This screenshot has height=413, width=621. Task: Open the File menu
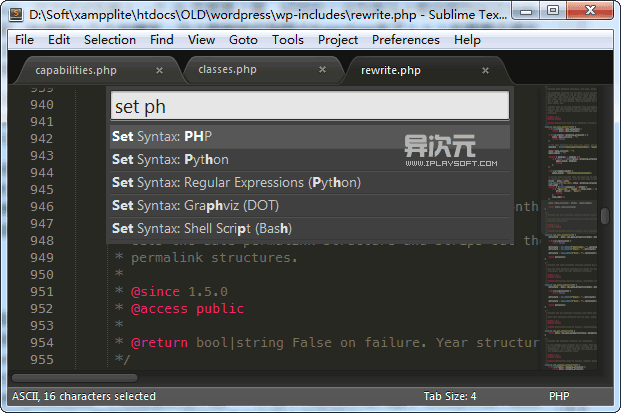pyautogui.click(x=25, y=40)
